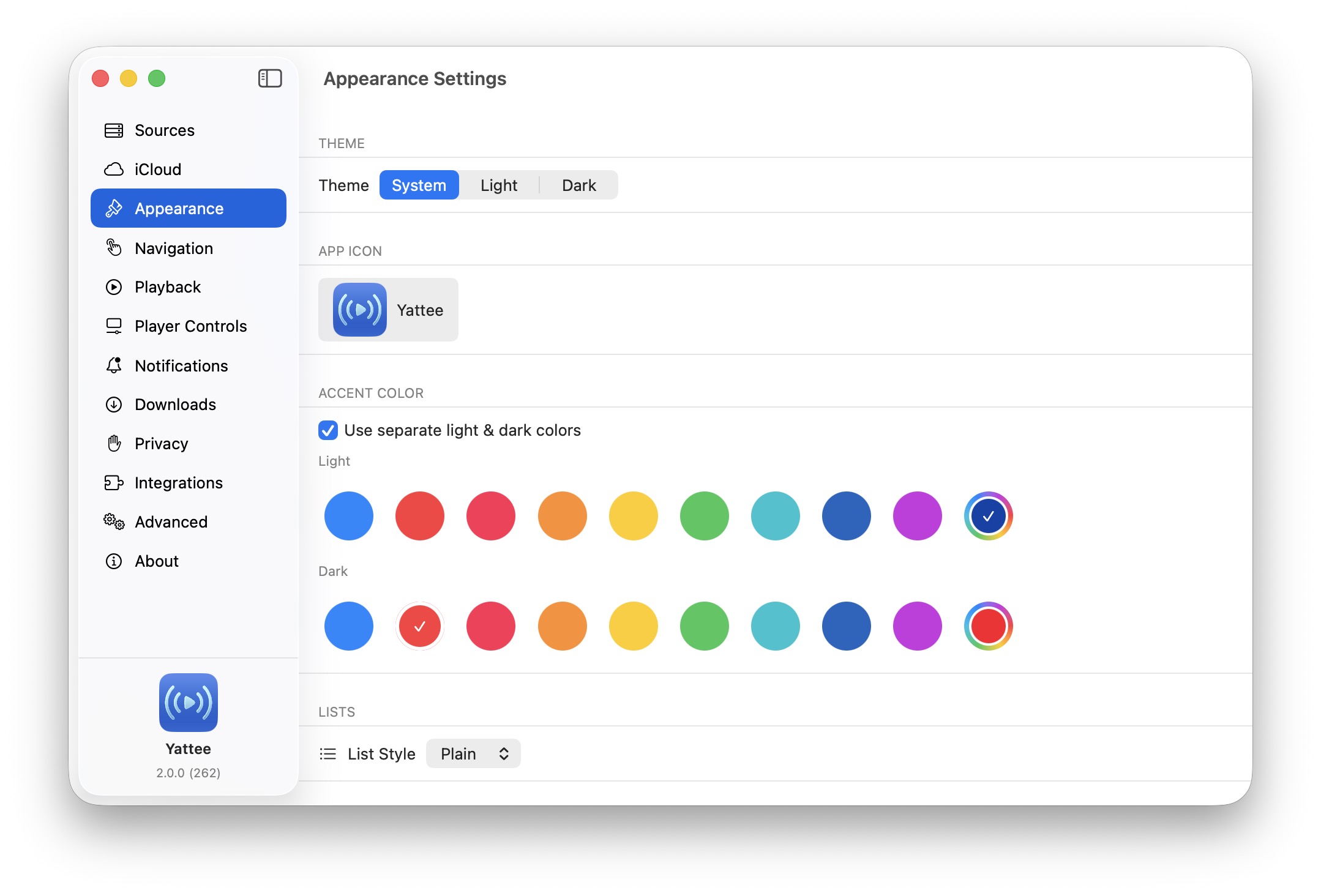Click the About info-circle icon
Screen dimensions: 1321x896
click(114, 561)
